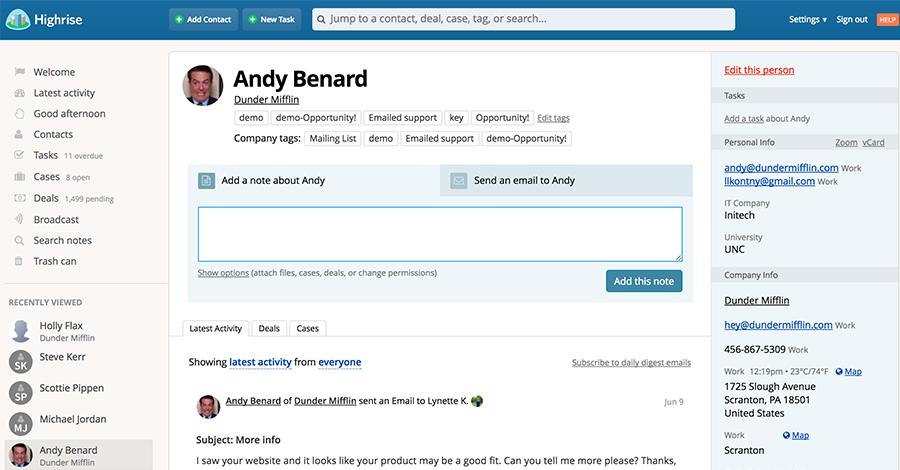Click the Contacts person icon

pos(19,134)
